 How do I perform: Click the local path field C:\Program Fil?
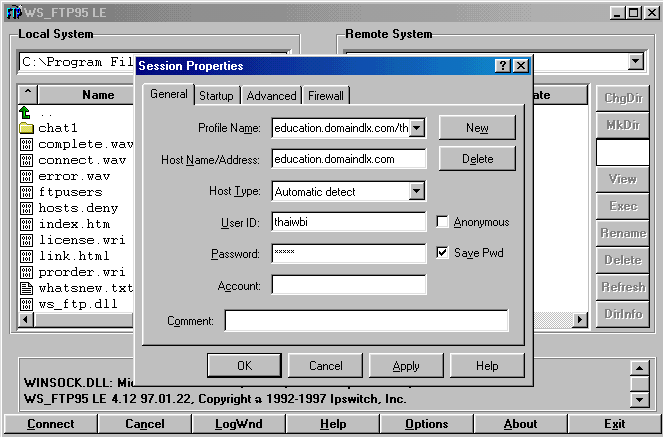coord(78,63)
